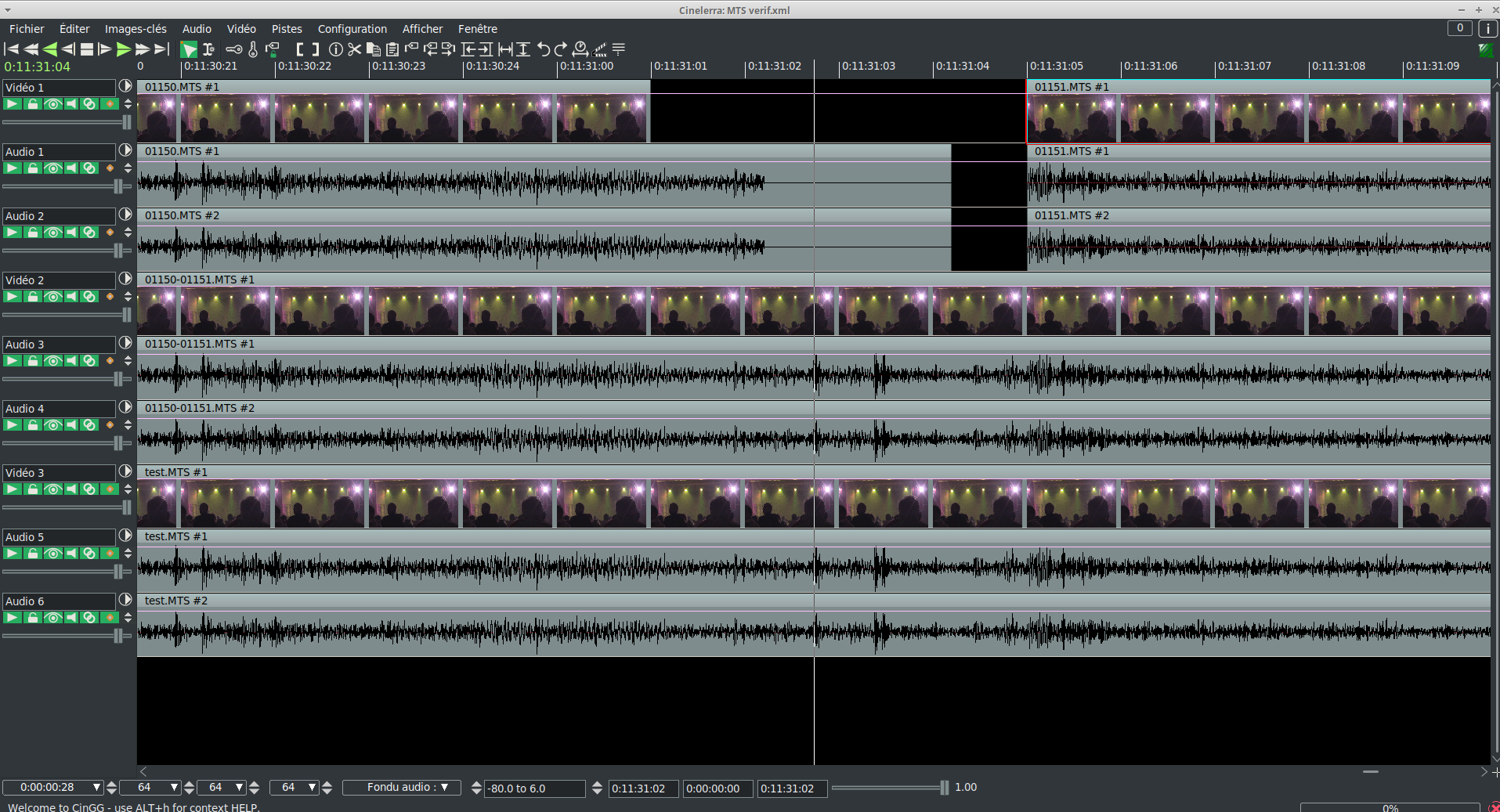Click the fit selection to display icon
Viewport: 1500px width, 812px height.
pos(505,49)
